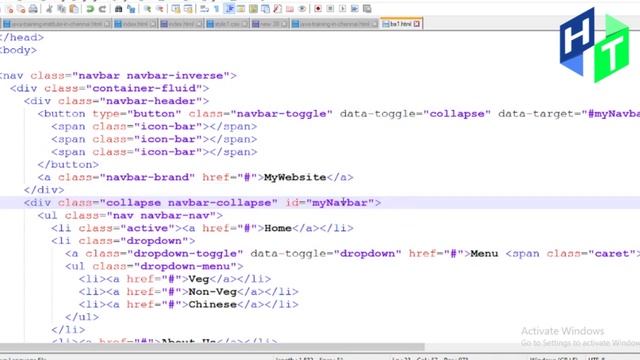
Task: Click the "caret" class value
Action: pos(612,254)
